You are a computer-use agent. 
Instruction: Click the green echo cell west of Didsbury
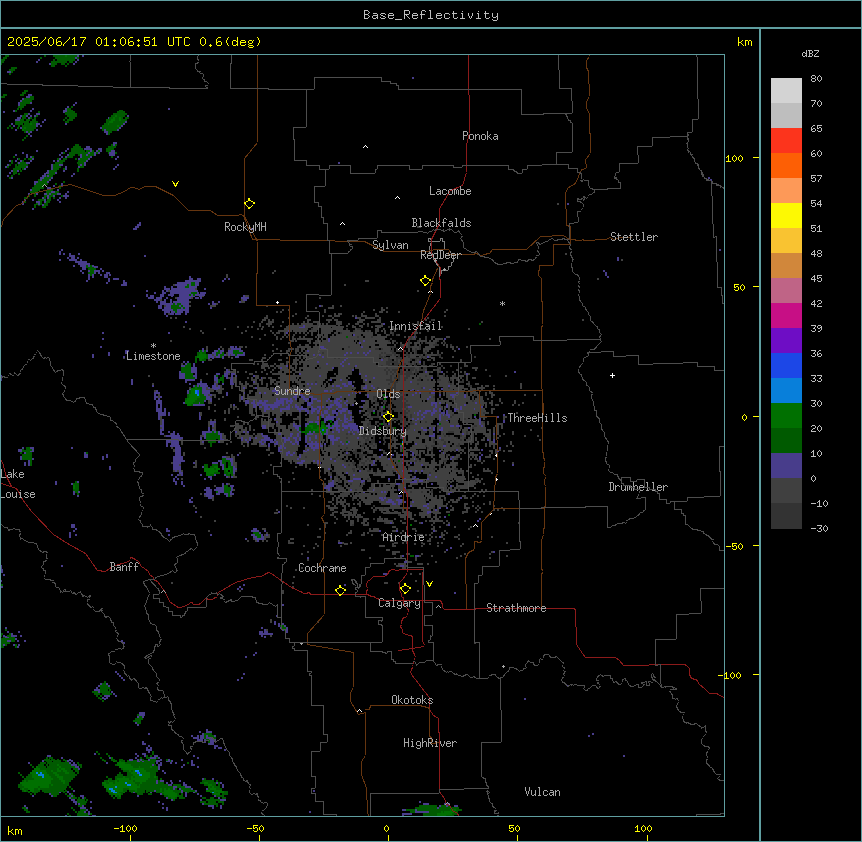click(315, 427)
